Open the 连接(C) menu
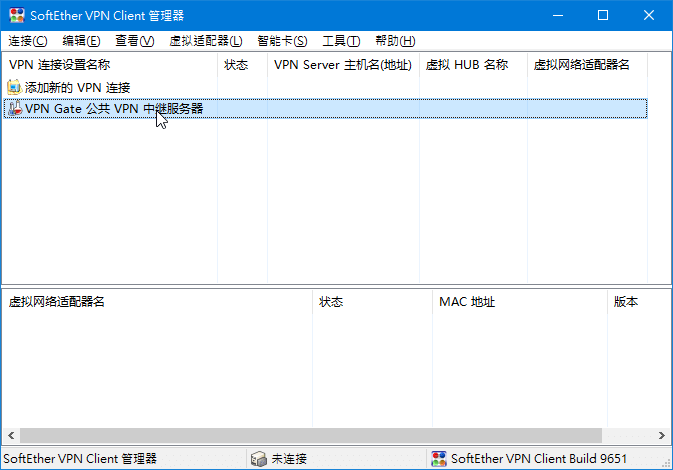Image resolution: width=673 pixels, height=470 pixels. pos(28,41)
